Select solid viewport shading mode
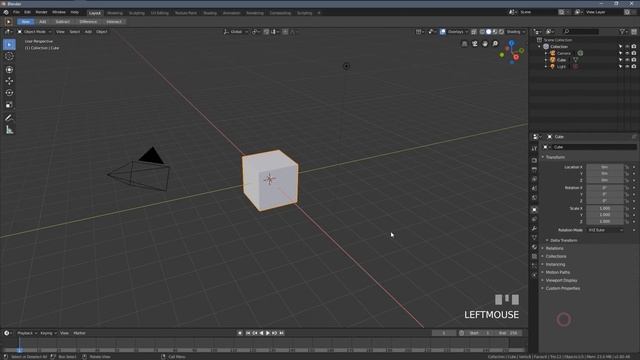 pyautogui.click(x=489, y=31)
